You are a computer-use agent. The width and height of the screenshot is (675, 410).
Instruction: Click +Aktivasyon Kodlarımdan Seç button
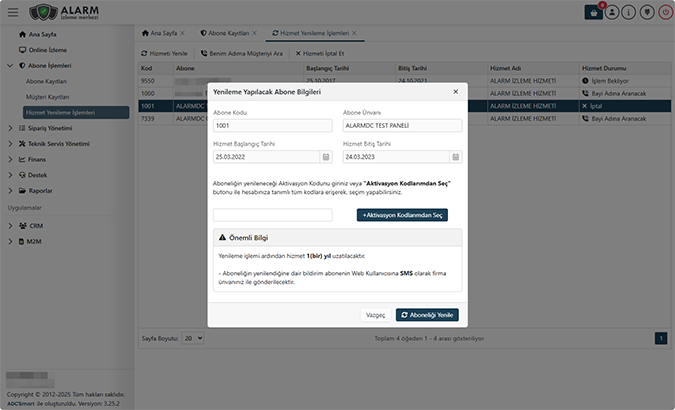[x=401, y=214]
